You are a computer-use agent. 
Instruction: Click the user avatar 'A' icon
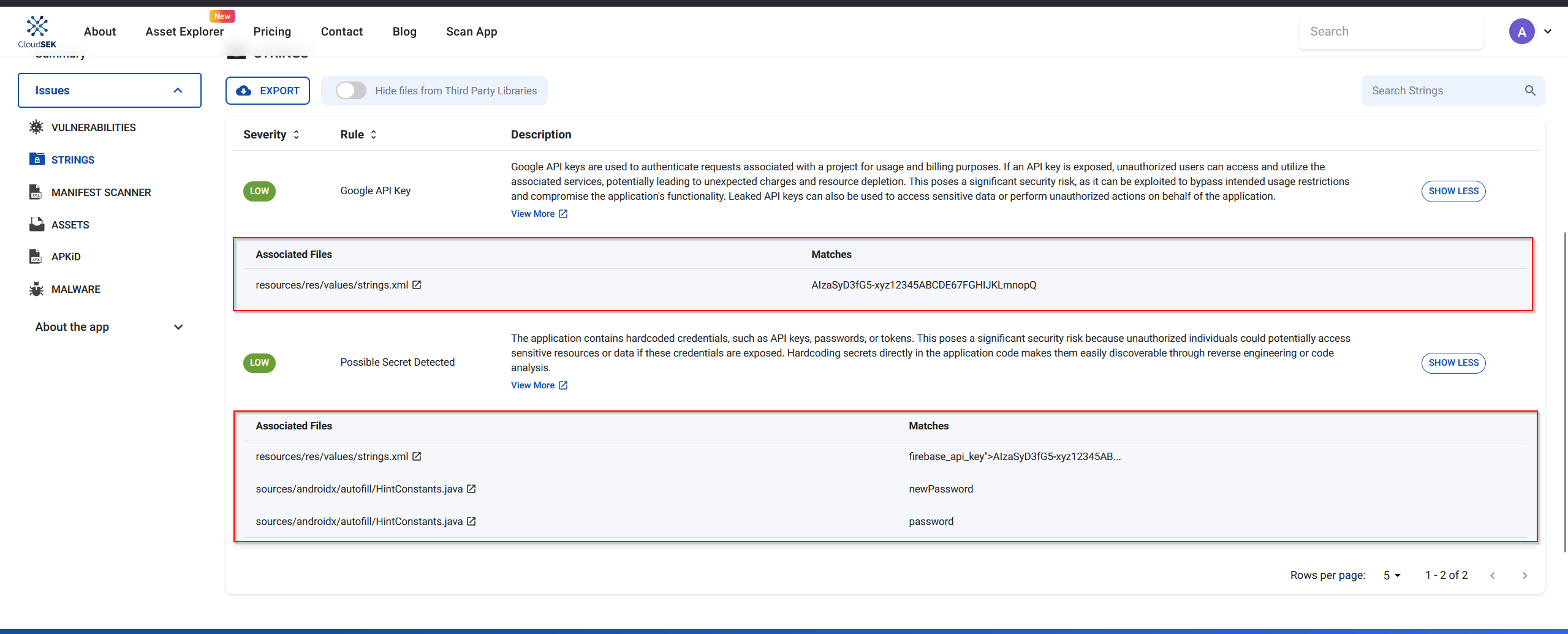tap(1521, 32)
